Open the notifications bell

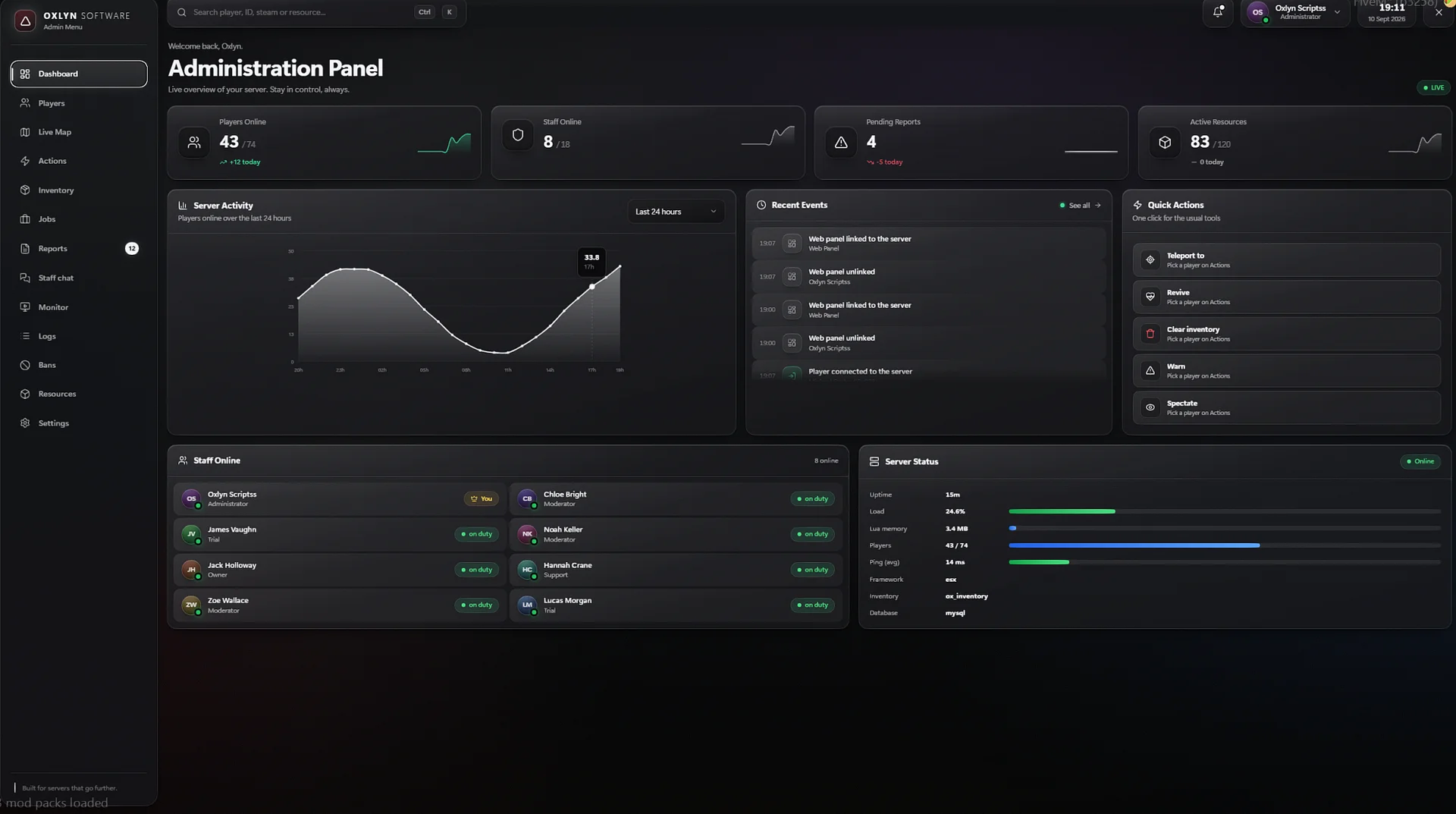(x=1218, y=12)
